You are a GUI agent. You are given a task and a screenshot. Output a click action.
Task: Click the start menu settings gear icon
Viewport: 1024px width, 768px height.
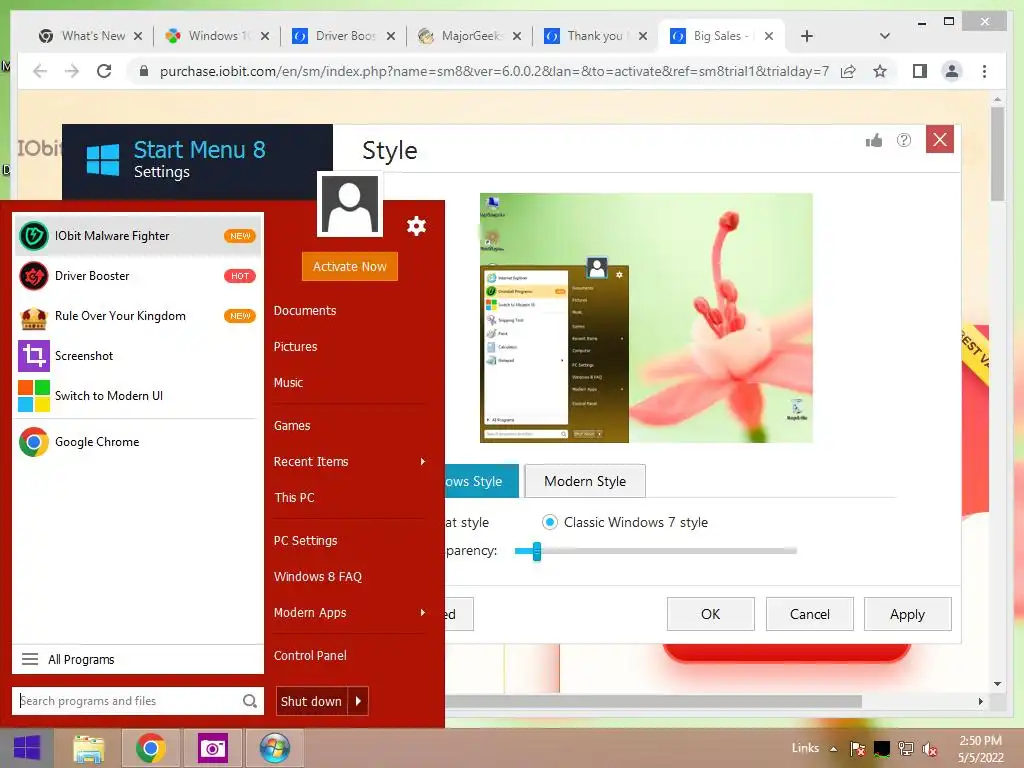[416, 226]
